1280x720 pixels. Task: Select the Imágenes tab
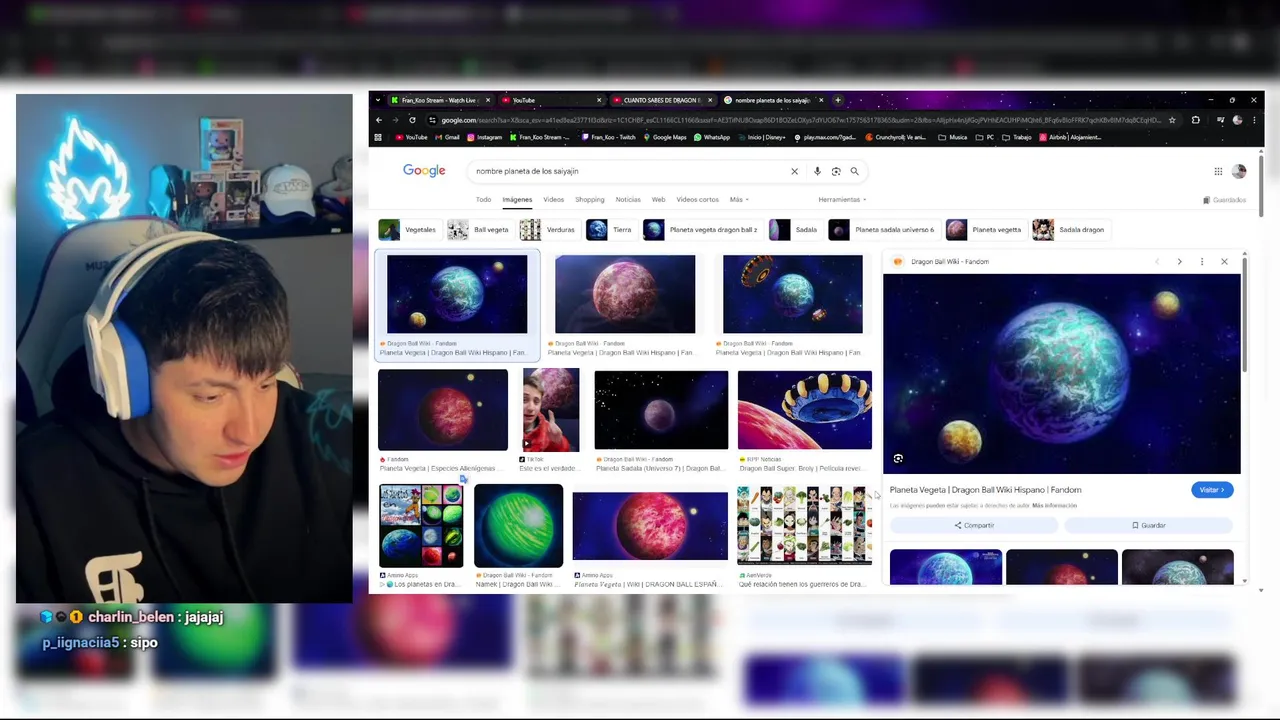pos(517,200)
